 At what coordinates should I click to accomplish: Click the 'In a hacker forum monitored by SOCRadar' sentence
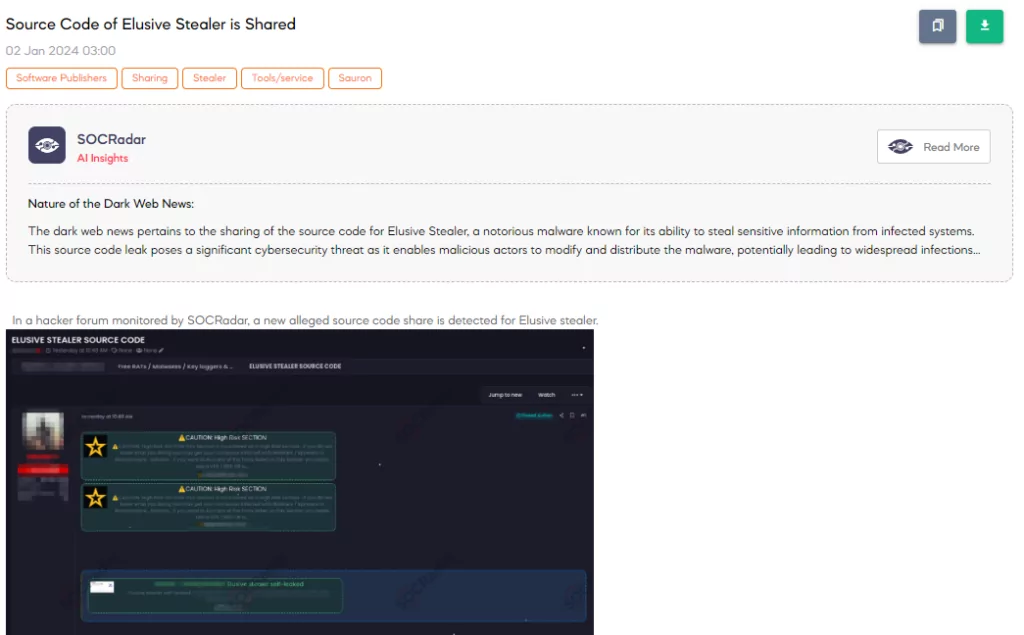305,320
